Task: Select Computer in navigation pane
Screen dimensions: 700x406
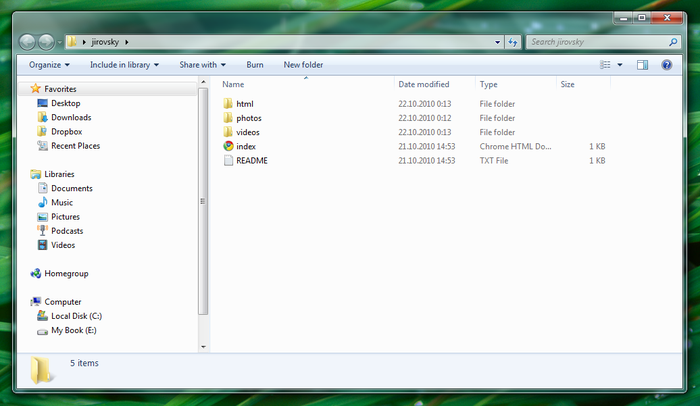Action: 62,302
